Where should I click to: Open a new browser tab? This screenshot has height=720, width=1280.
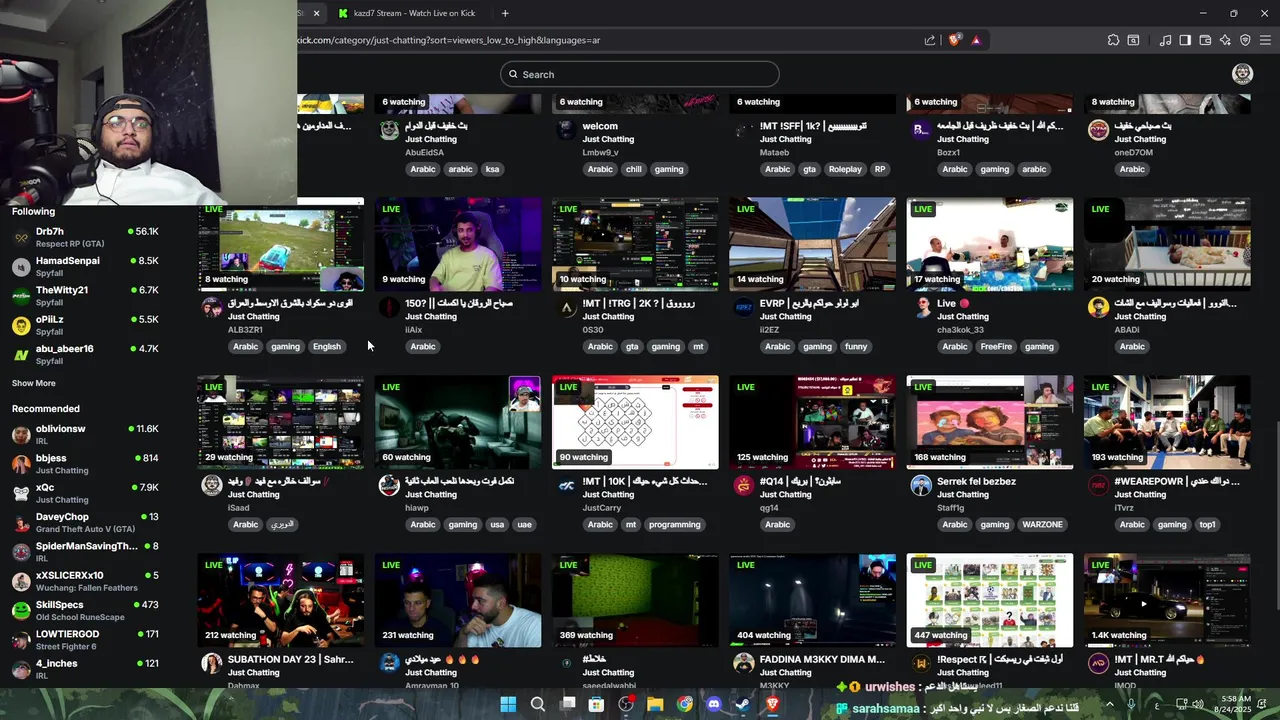pyautogui.click(x=505, y=13)
